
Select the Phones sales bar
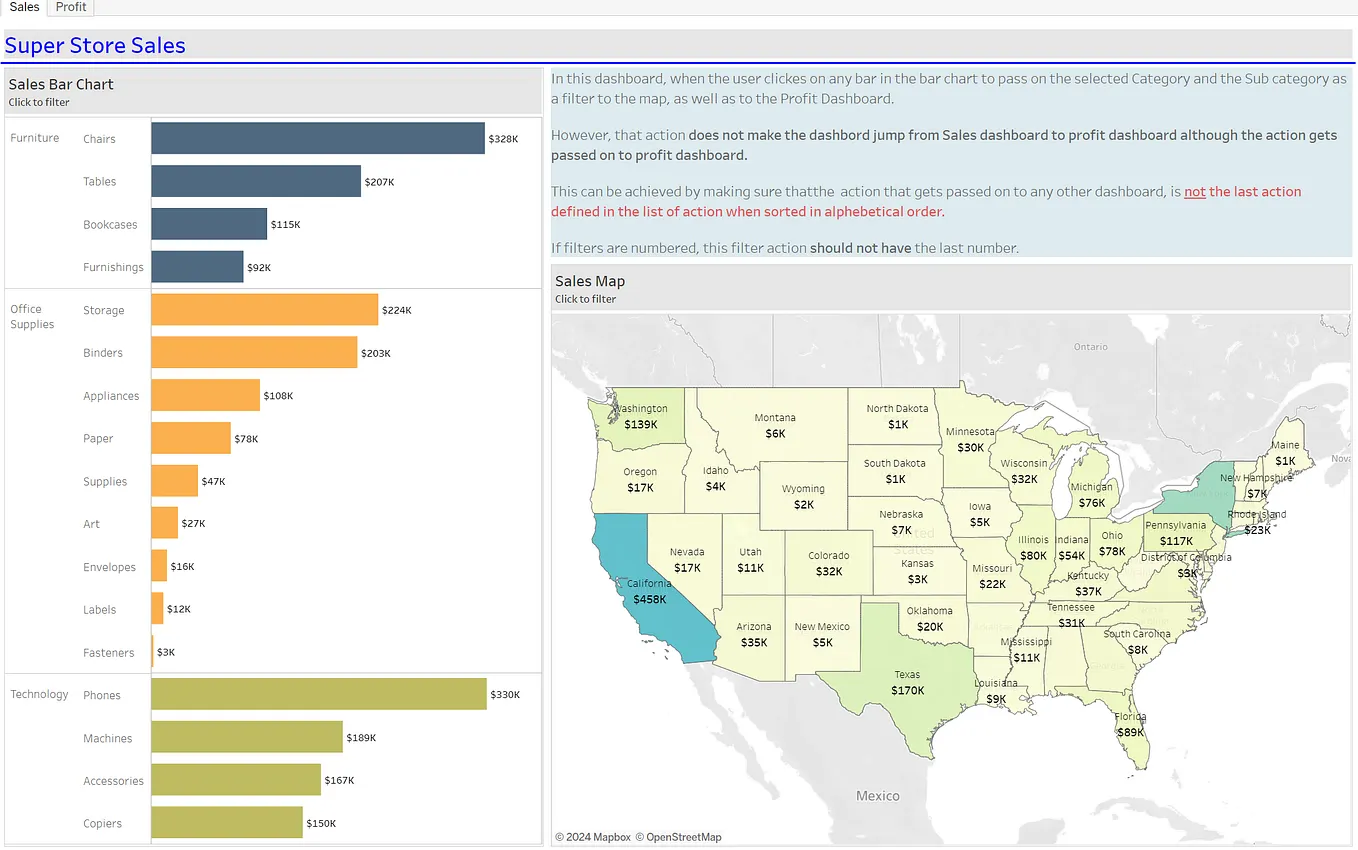point(319,694)
